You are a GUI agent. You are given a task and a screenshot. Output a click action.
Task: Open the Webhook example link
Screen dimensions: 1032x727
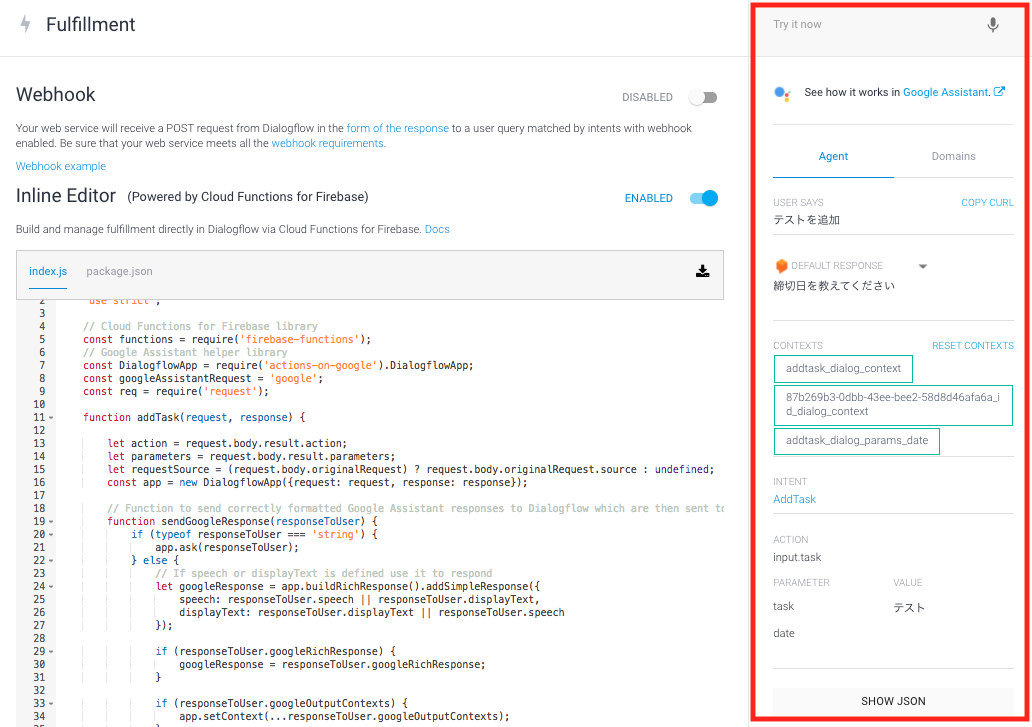[x=61, y=166]
